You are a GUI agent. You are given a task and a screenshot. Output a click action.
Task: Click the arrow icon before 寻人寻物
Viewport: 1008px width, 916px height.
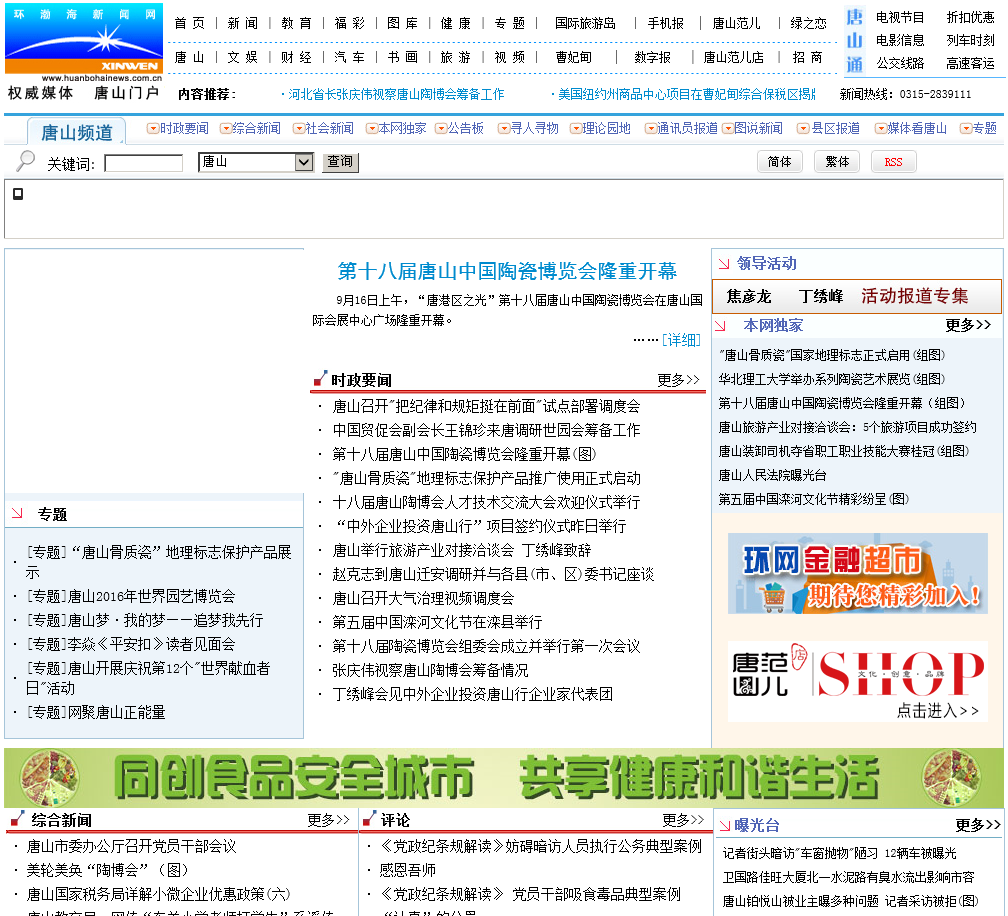[x=503, y=129]
